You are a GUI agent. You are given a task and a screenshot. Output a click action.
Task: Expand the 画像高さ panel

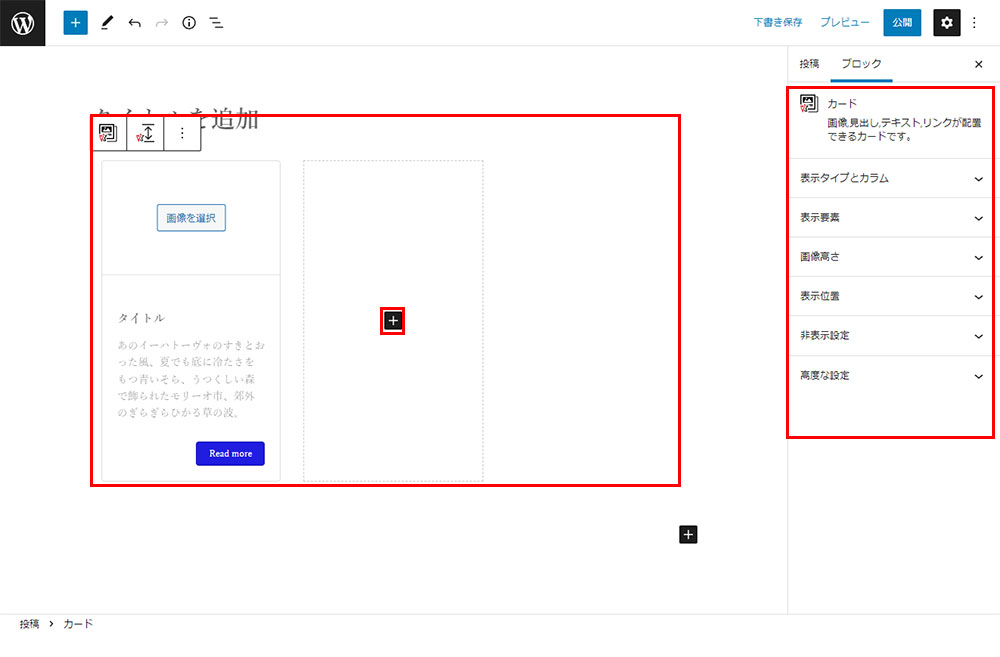pyautogui.click(x=890, y=257)
